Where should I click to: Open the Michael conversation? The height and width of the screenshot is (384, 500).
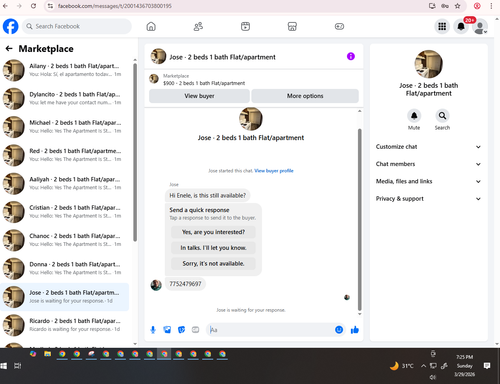tap(65, 127)
